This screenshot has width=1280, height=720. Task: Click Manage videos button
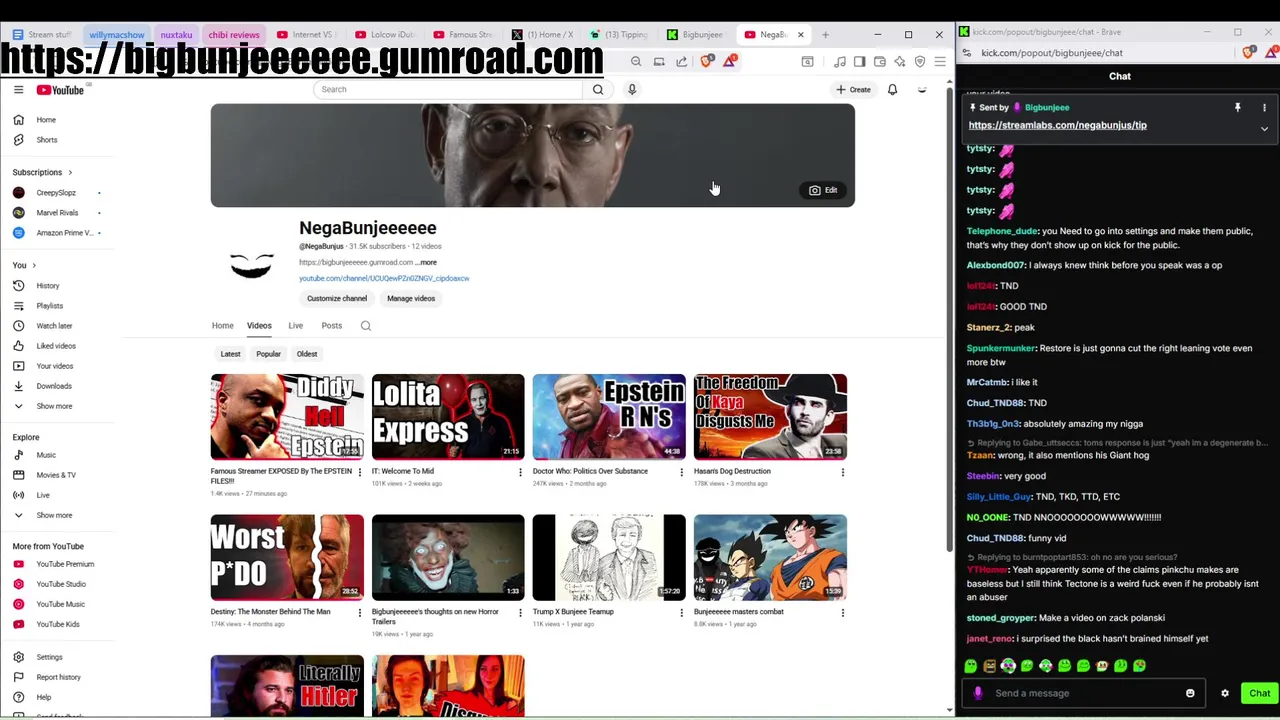click(411, 299)
